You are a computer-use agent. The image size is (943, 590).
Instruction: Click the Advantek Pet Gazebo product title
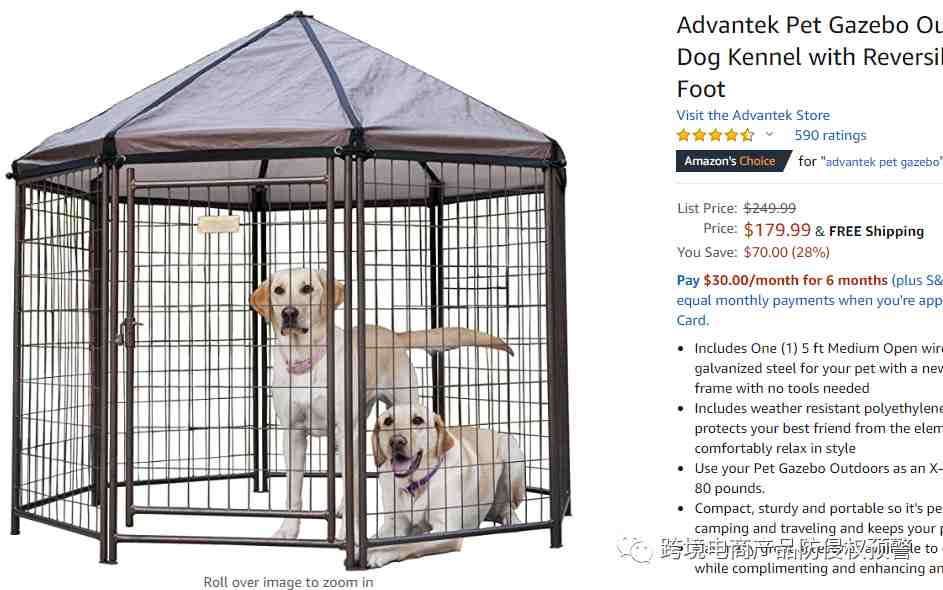(809, 57)
